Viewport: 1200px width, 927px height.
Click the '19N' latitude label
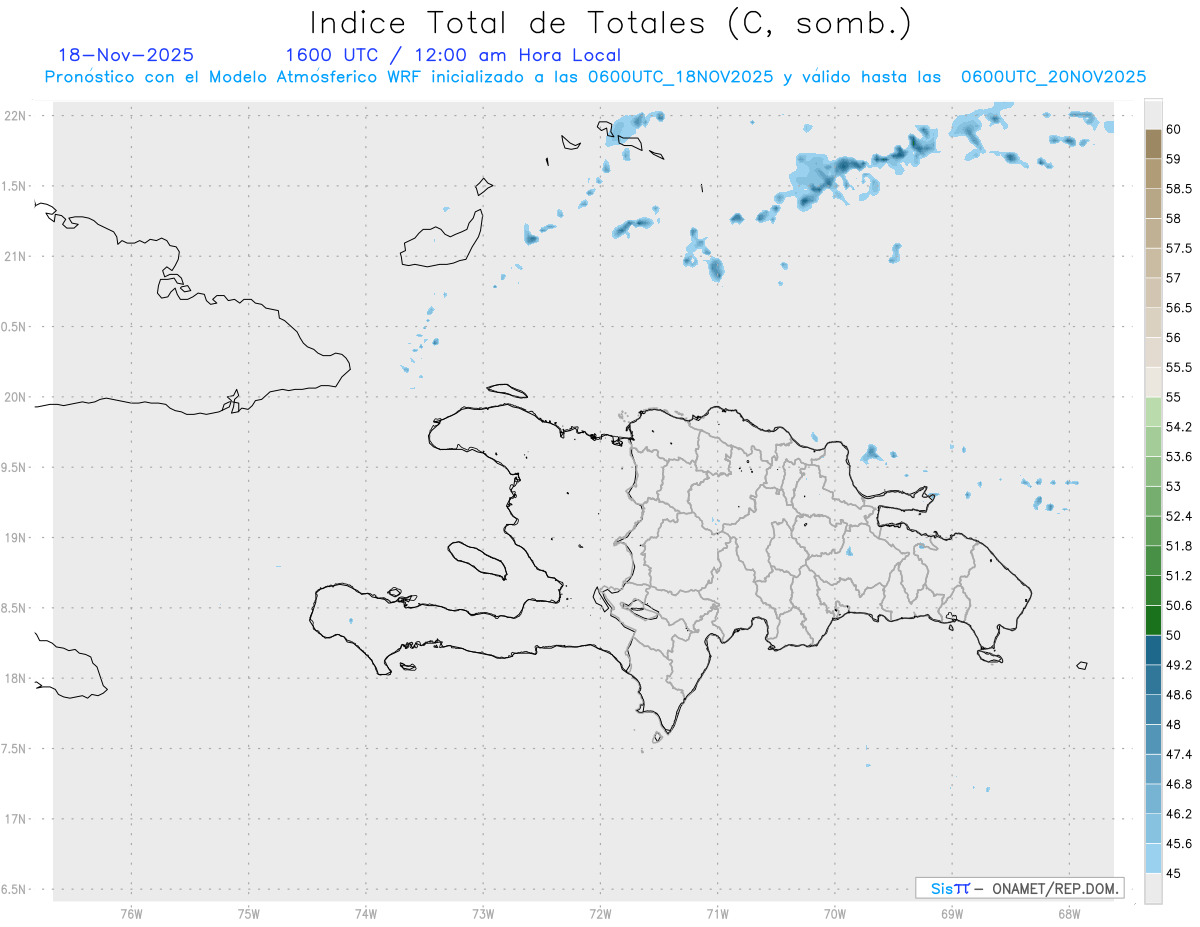15,538
